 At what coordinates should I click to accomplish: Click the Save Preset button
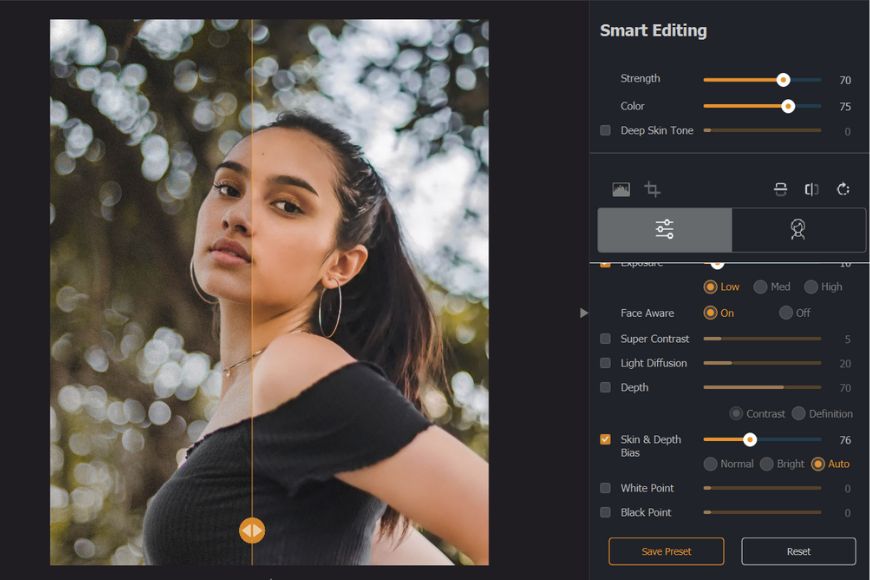tap(666, 551)
